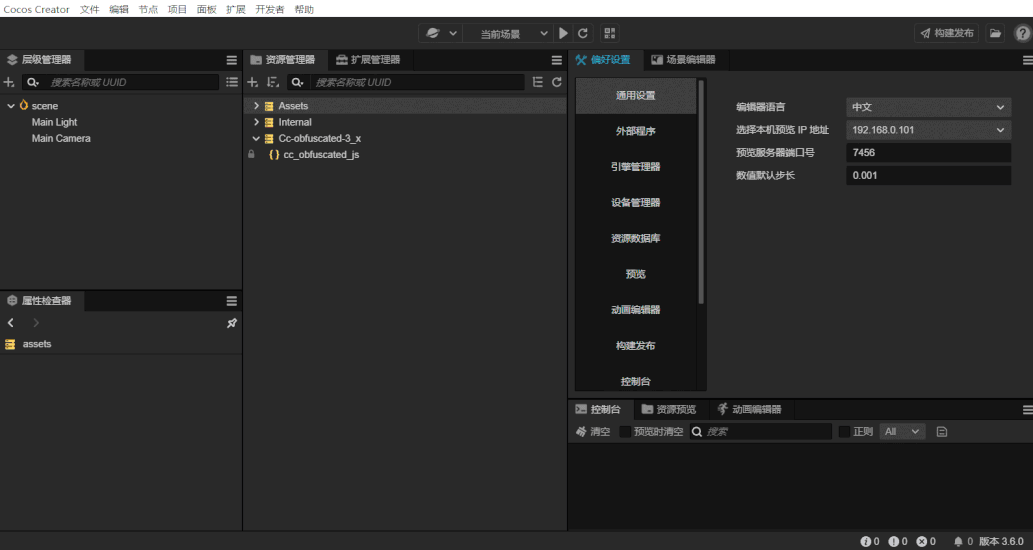
Task: Switch to the 扩展管理器 tab
Action: coord(368,60)
